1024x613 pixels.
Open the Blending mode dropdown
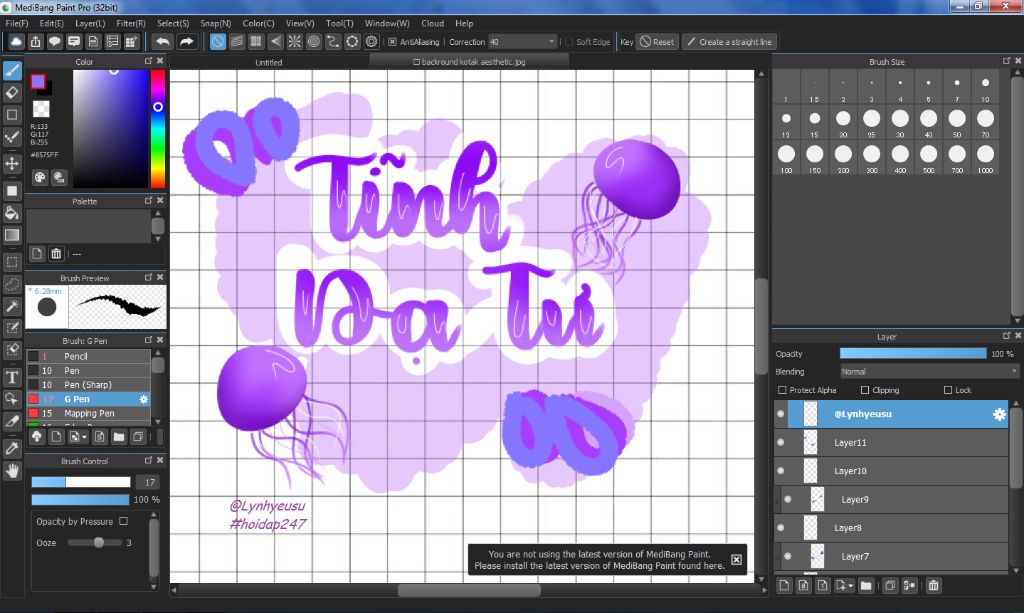tap(929, 371)
